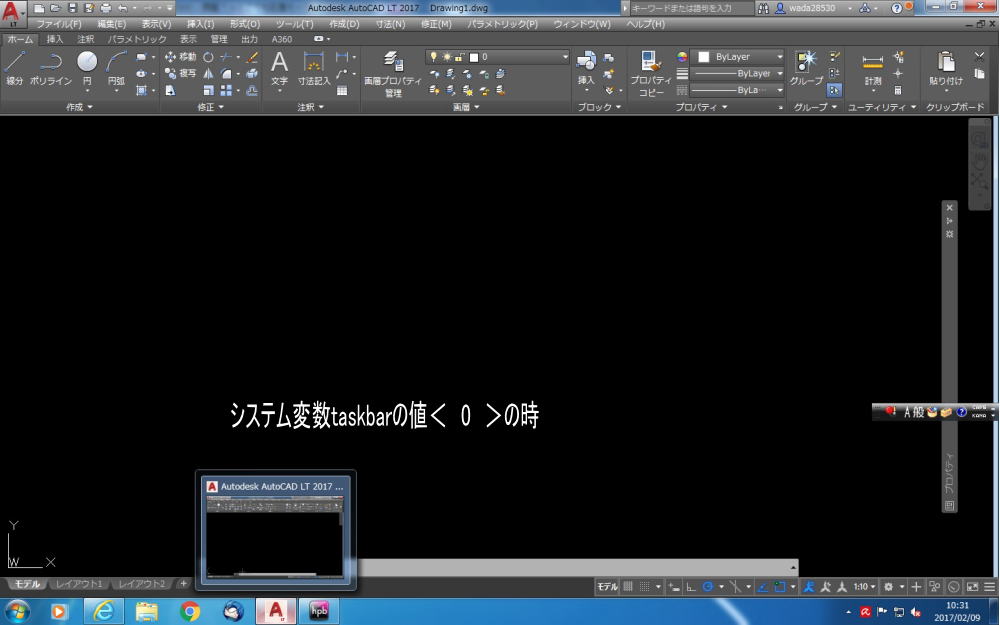Click the Undo arrow in quick access toolbar
1000x625 pixels.
pyautogui.click(x=122, y=8)
